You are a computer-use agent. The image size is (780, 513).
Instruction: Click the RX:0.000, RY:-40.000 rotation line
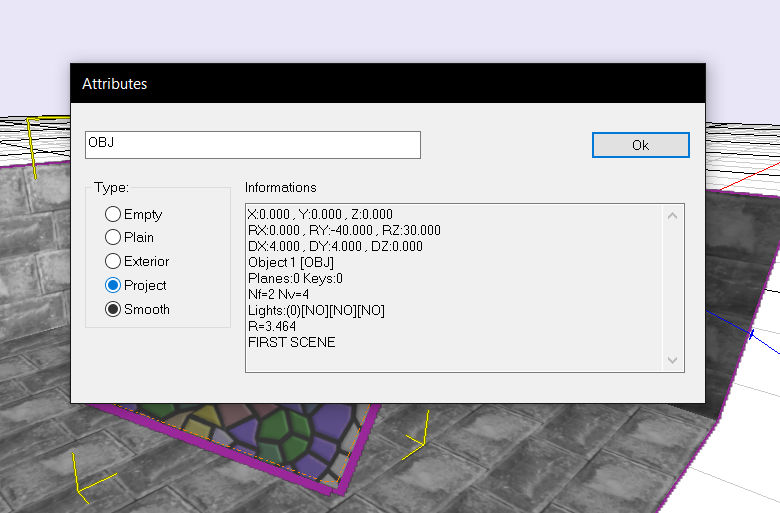[344, 230]
